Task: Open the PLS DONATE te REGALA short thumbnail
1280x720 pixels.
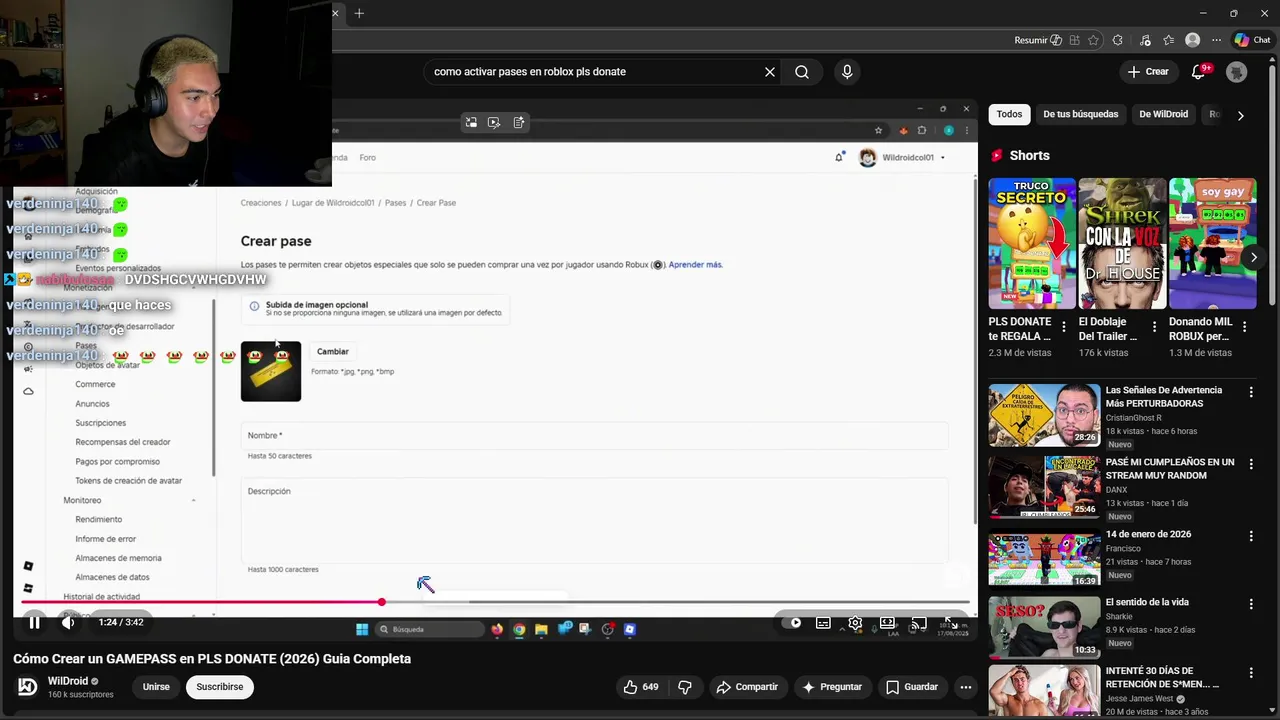Action: [1032, 244]
